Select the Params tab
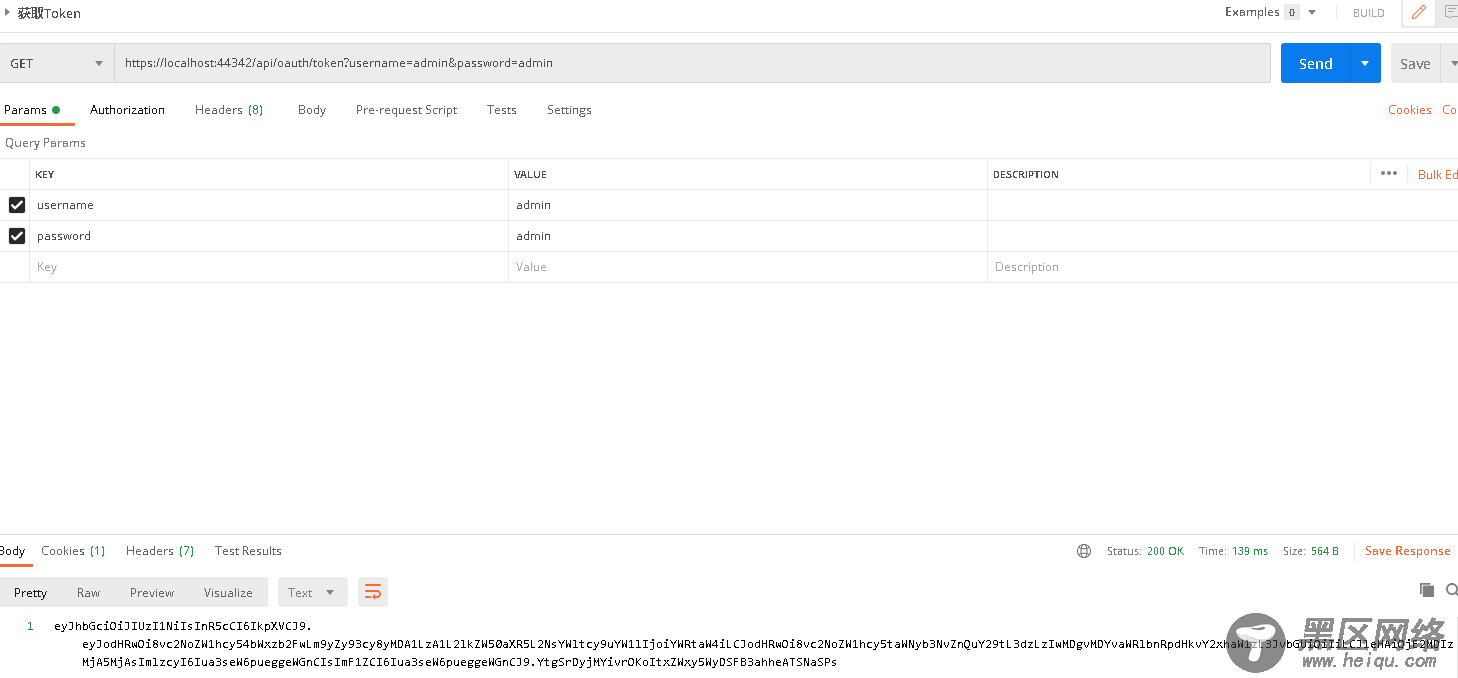The width and height of the screenshot is (1458, 678). pyautogui.click(x=32, y=110)
